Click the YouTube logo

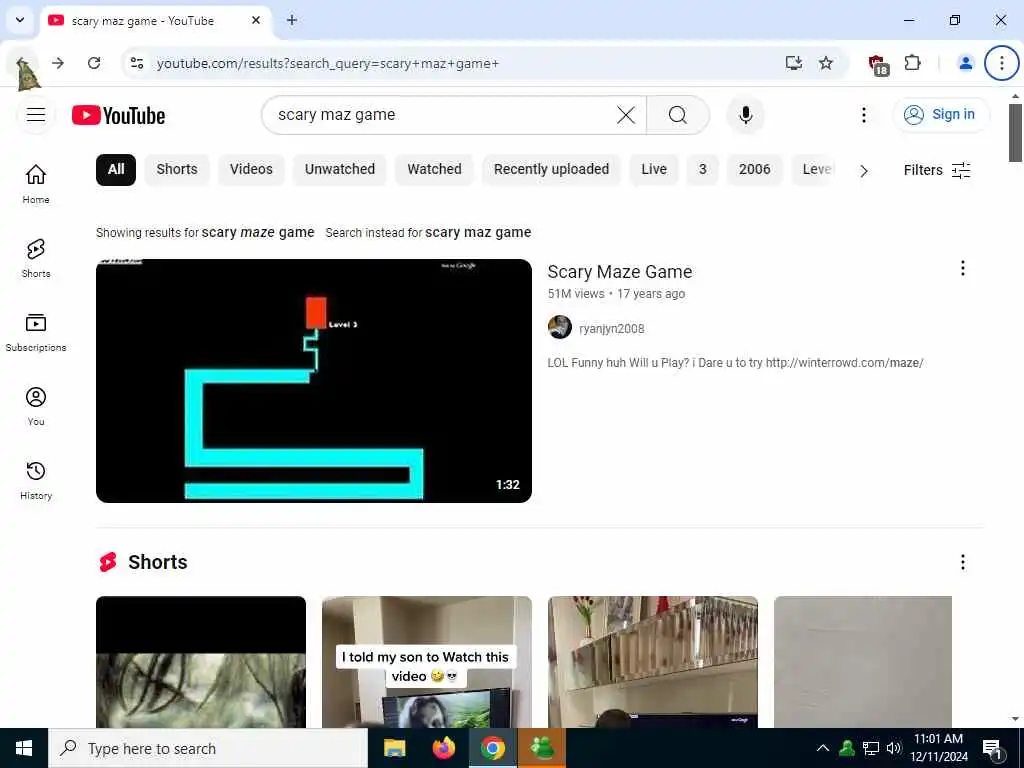(x=118, y=116)
